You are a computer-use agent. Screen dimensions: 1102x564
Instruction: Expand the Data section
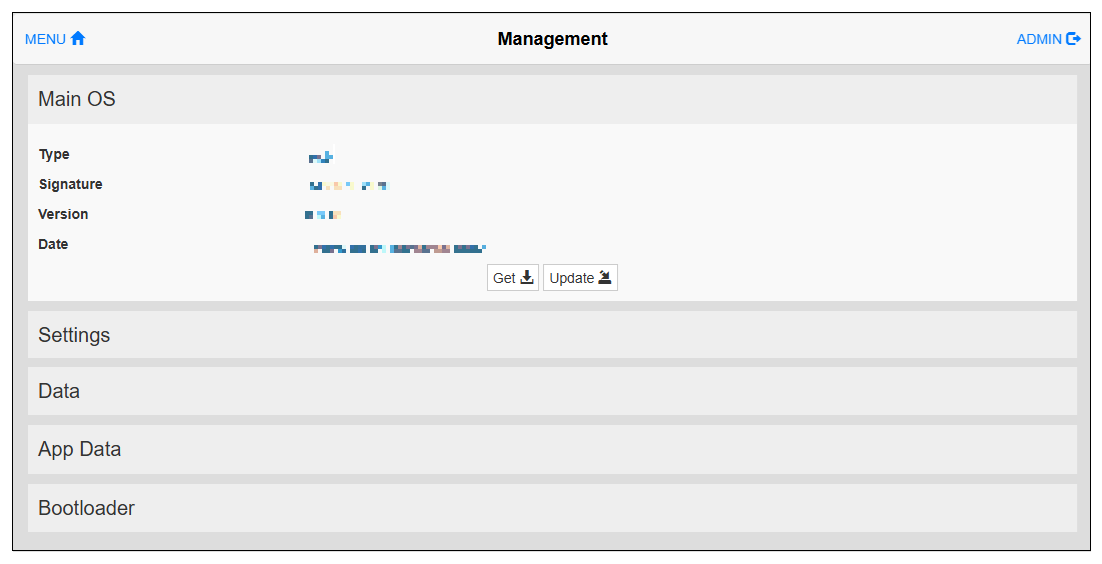pos(59,391)
